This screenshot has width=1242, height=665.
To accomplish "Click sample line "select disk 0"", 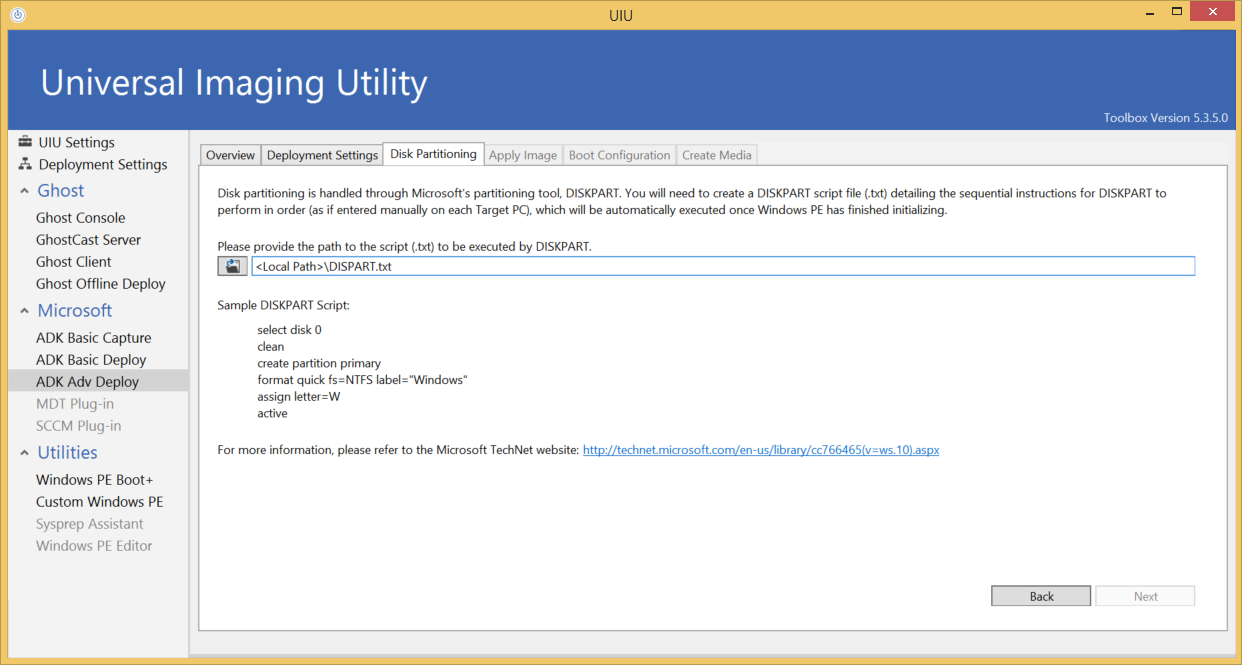I will pyautogui.click(x=289, y=330).
